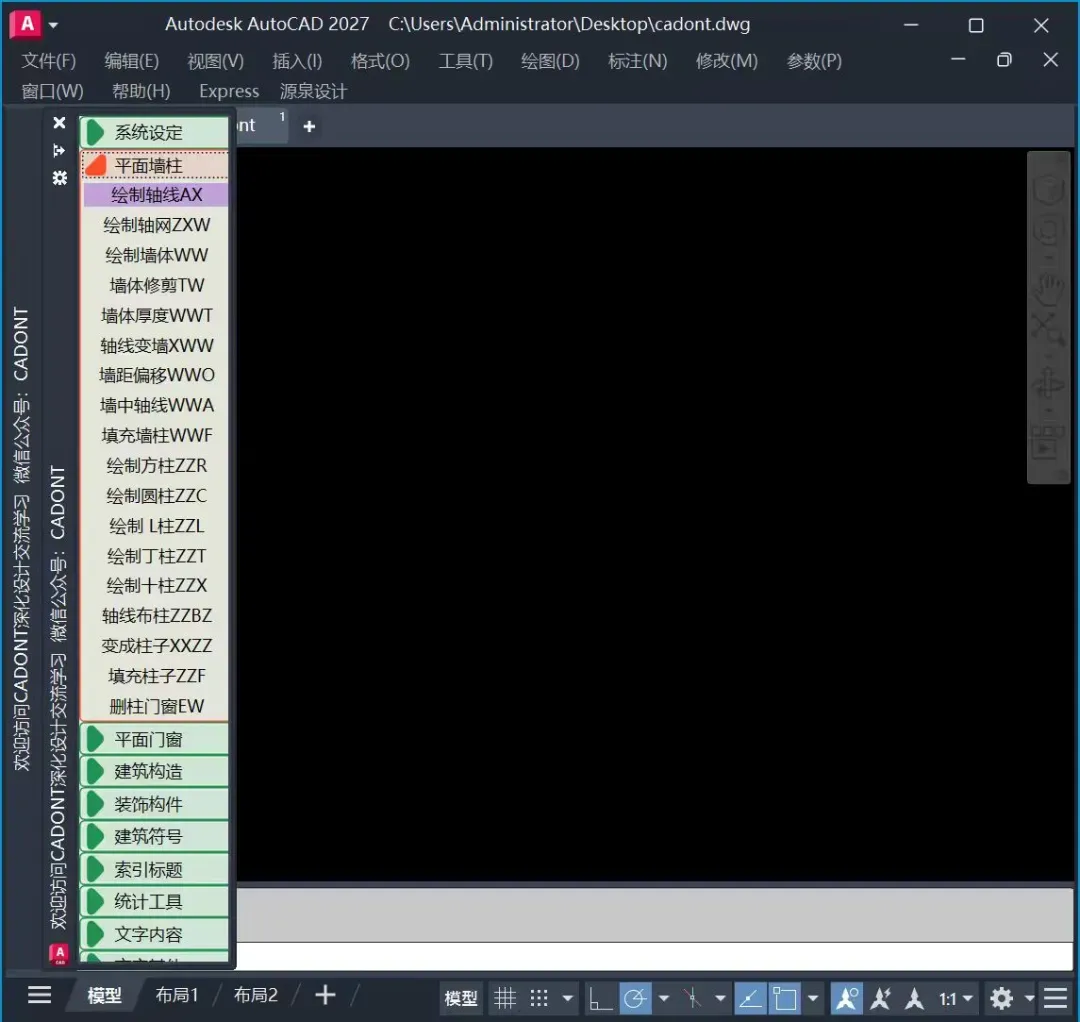The height and width of the screenshot is (1022, 1080).
Task: Run the 绘制方柱ZZR command
Action: pos(156,466)
